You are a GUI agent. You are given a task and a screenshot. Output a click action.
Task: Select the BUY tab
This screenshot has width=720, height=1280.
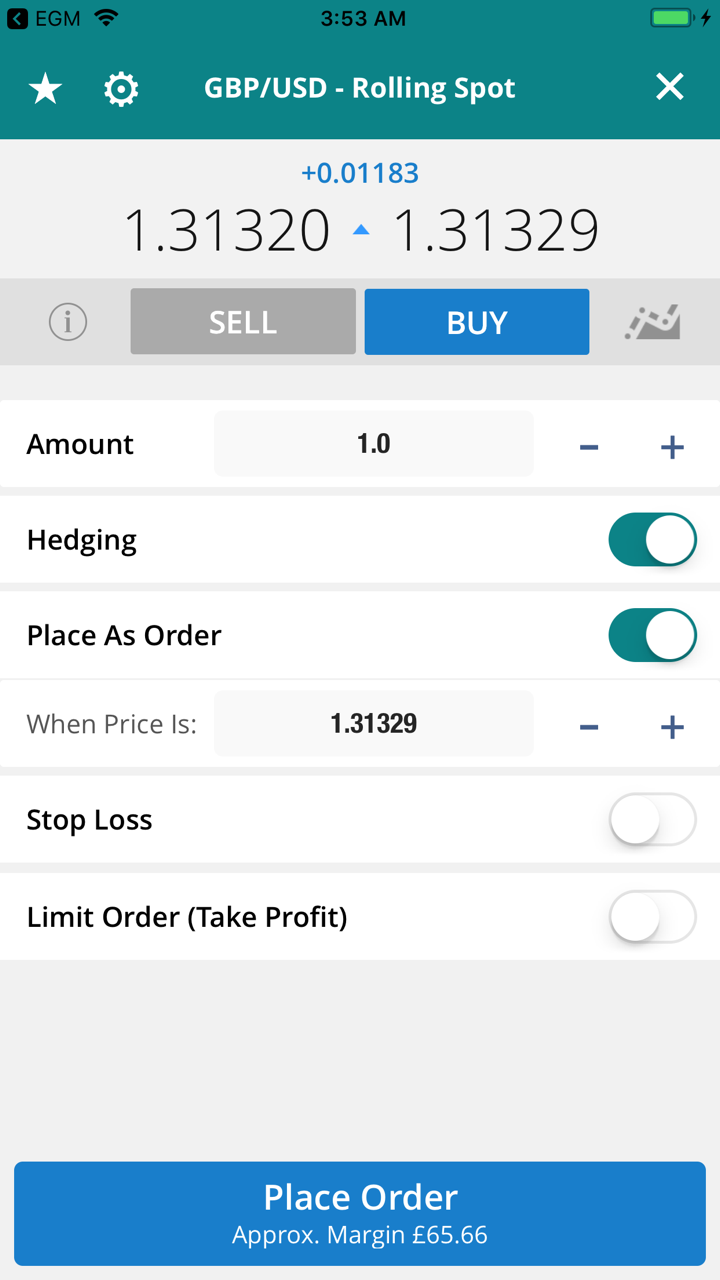(x=477, y=322)
